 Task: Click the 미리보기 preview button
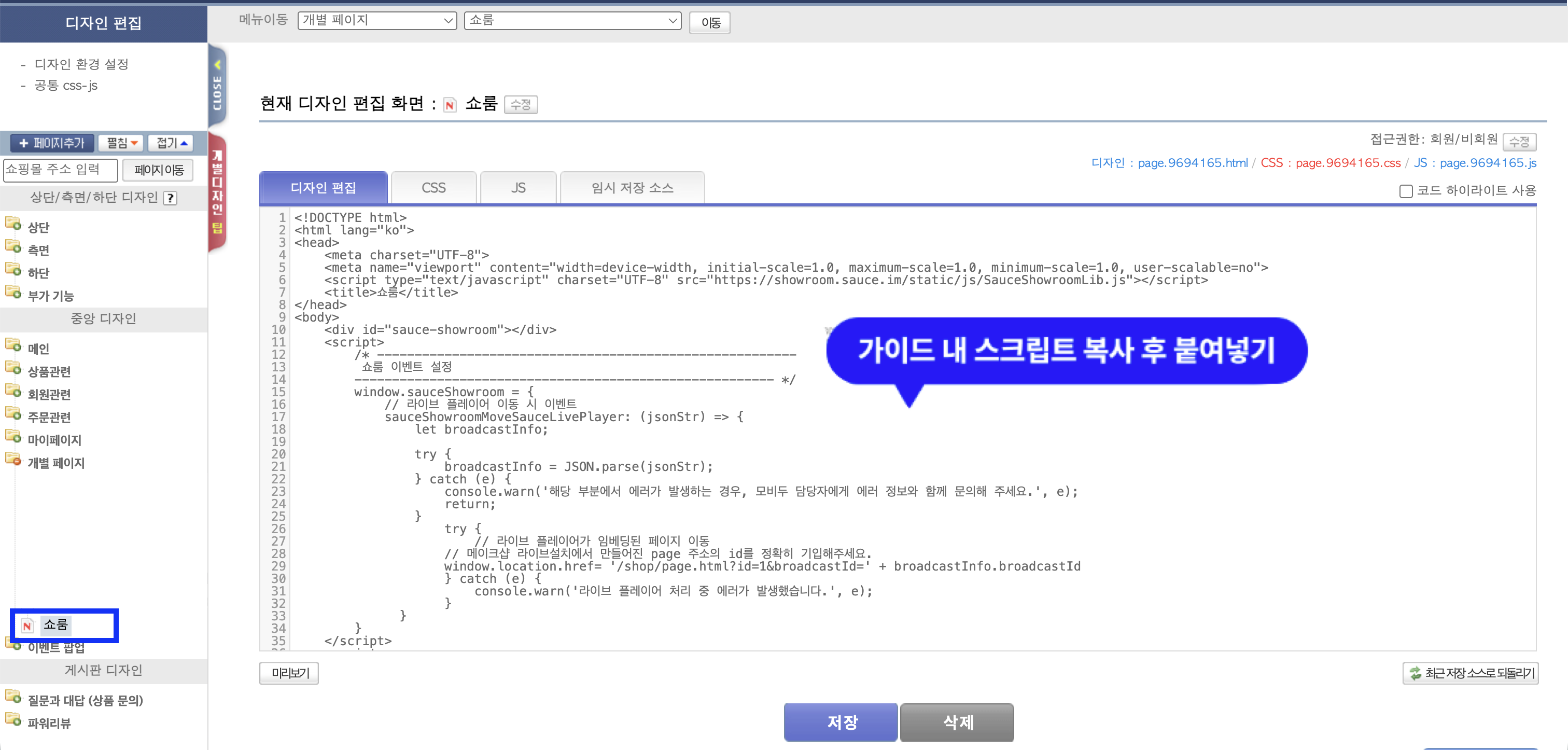(x=289, y=673)
